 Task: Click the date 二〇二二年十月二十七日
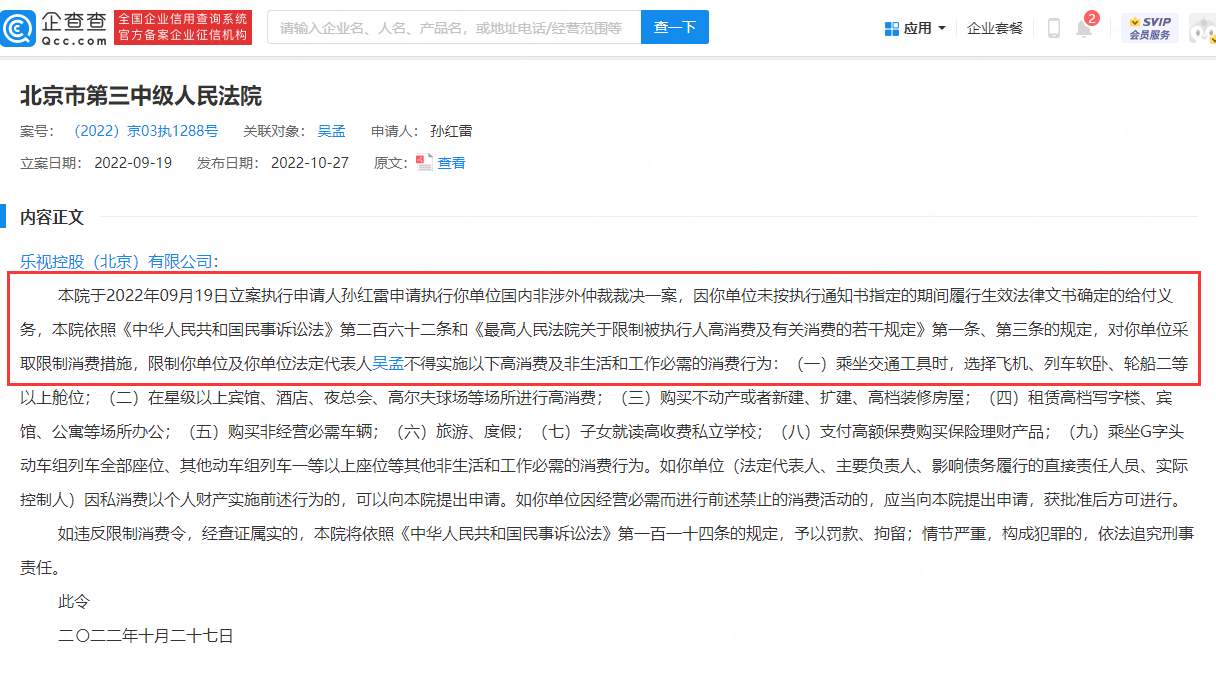145,635
